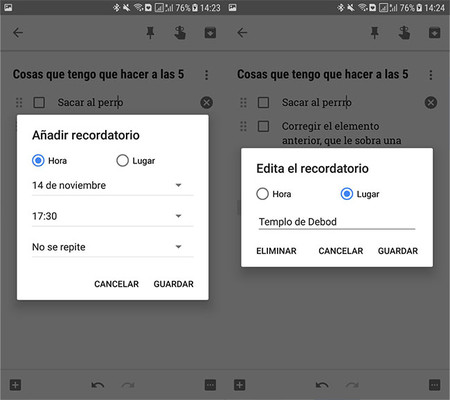Tap undo arrow in right screen bottom bar
Screen dimensions: 450x400
click(x=322, y=385)
